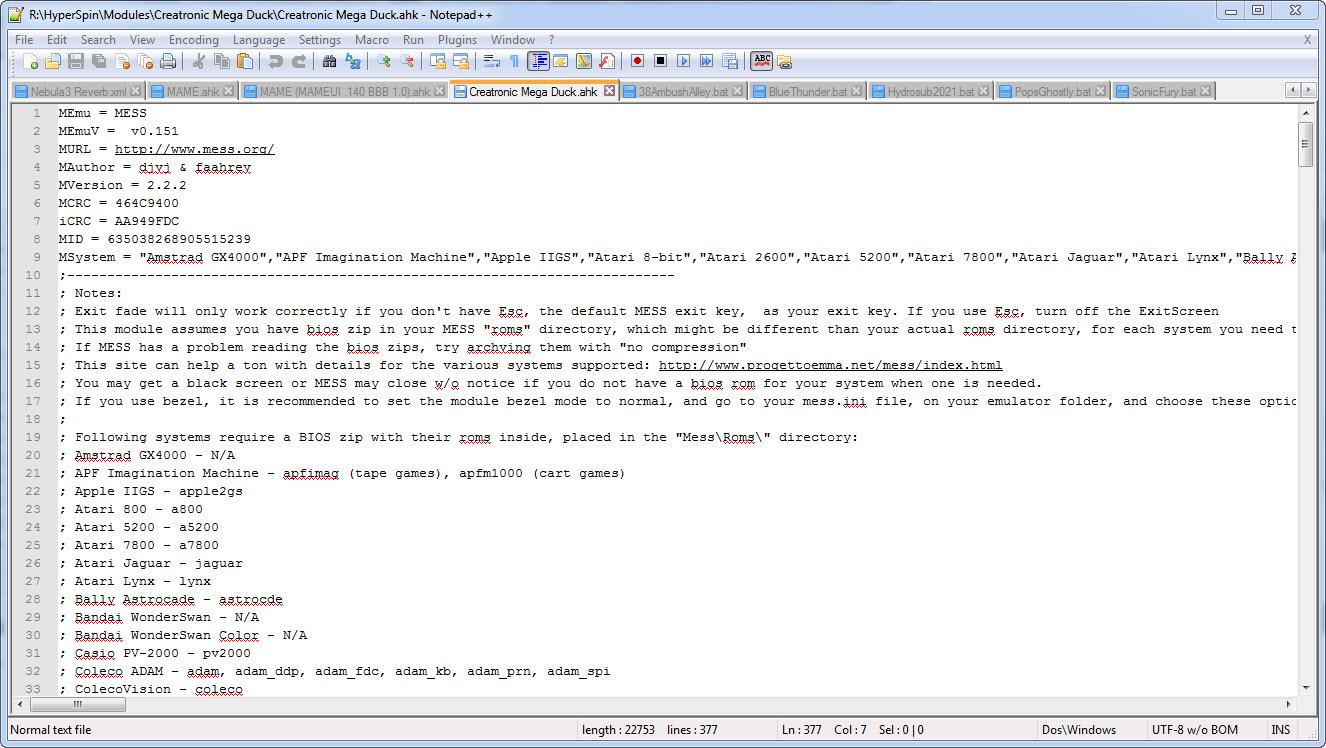The image size is (1326, 748).
Task: Open the Encoding menu
Action: 193,40
